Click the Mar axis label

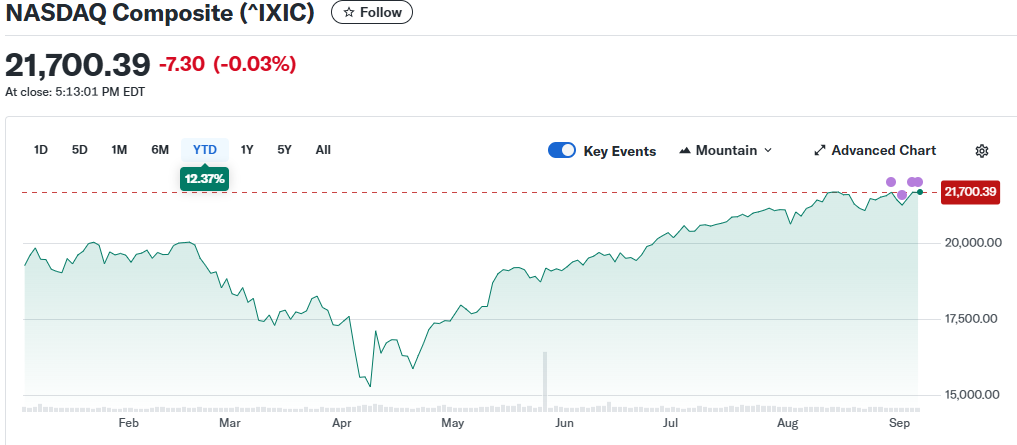(x=230, y=424)
